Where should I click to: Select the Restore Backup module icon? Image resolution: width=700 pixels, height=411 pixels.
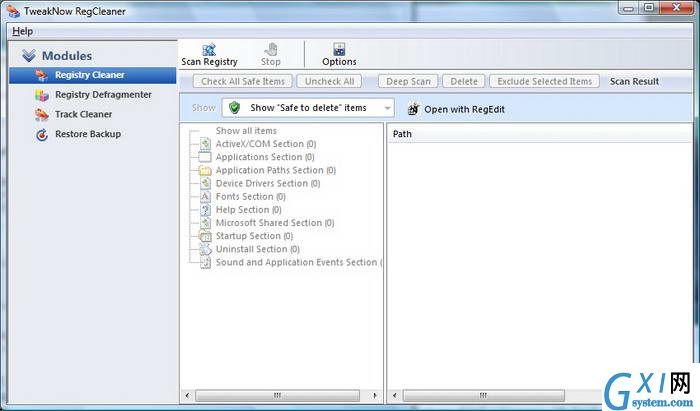point(42,134)
